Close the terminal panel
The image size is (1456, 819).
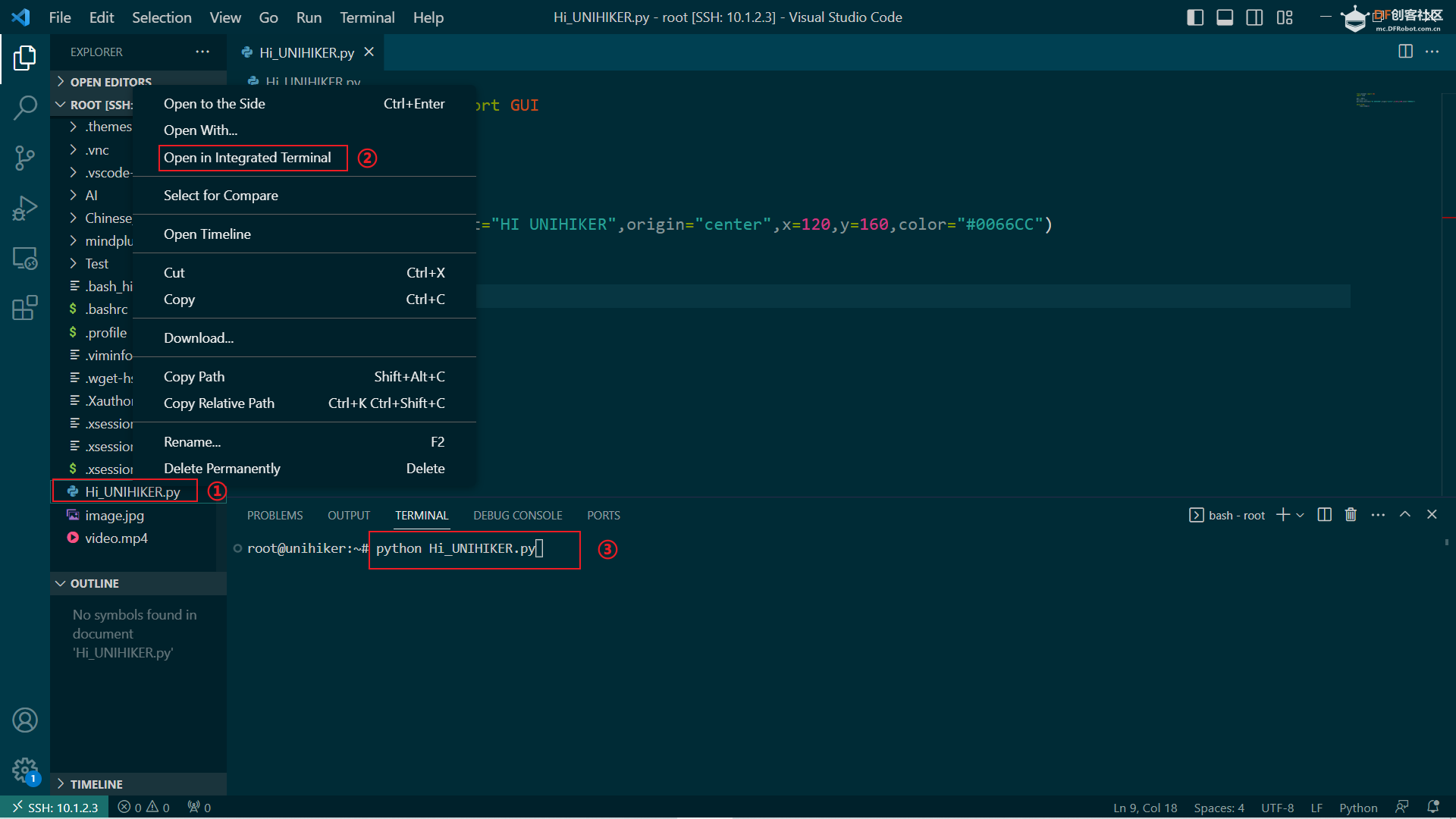[1432, 515]
